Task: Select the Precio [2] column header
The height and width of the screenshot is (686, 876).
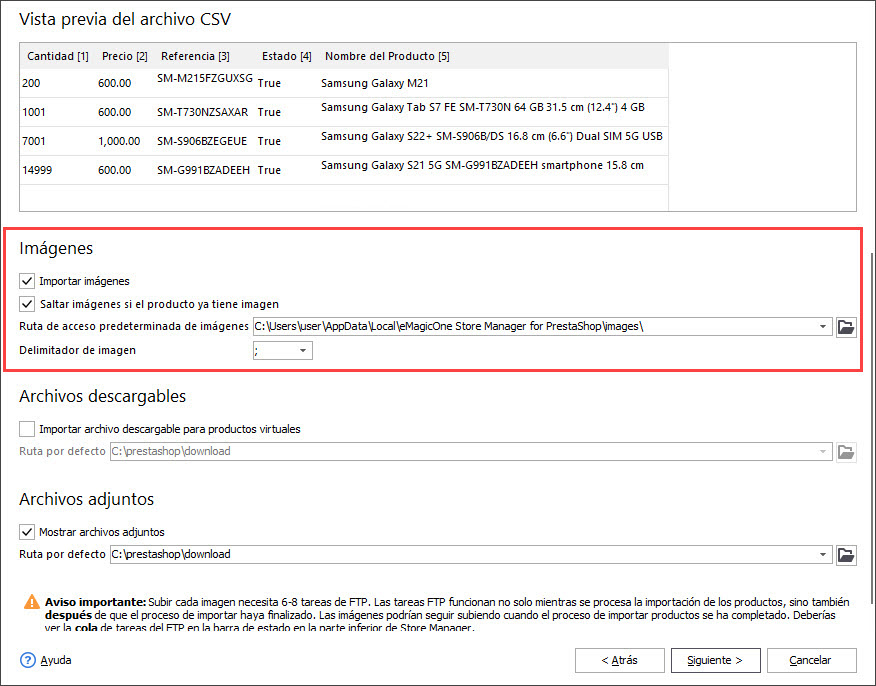Action: 125,56
